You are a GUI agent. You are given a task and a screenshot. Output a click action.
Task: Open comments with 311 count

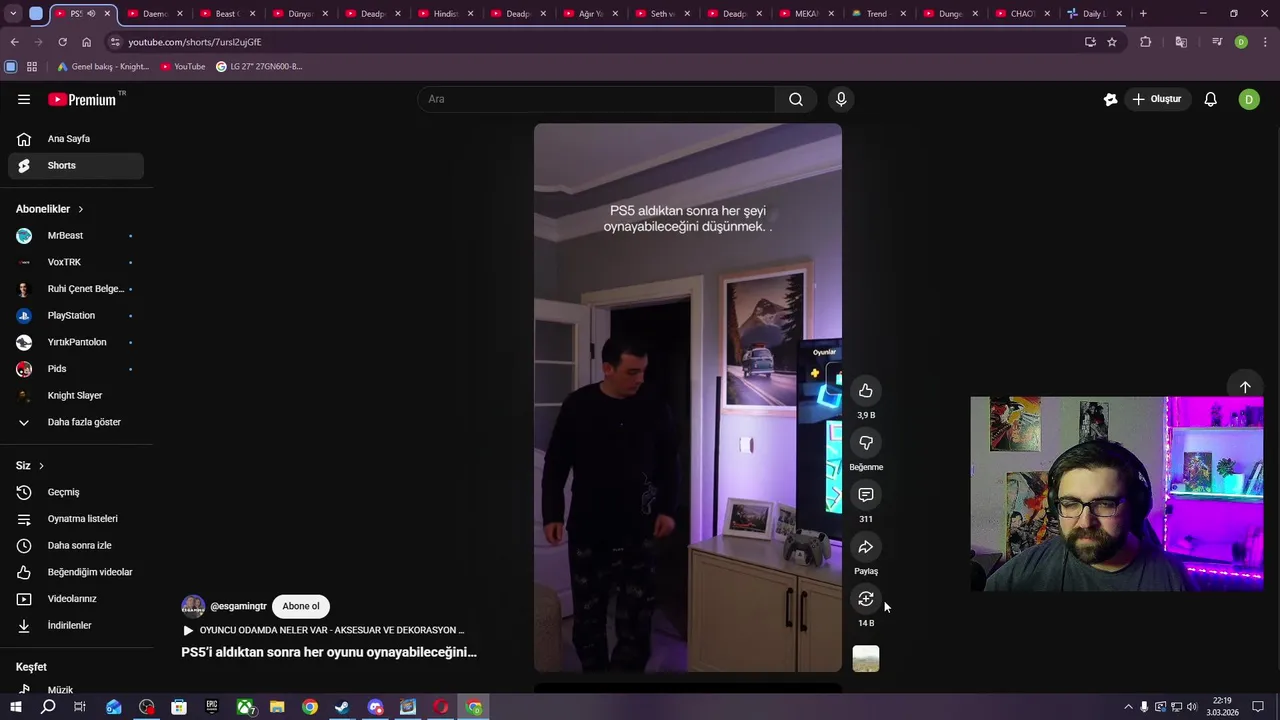click(x=866, y=495)
